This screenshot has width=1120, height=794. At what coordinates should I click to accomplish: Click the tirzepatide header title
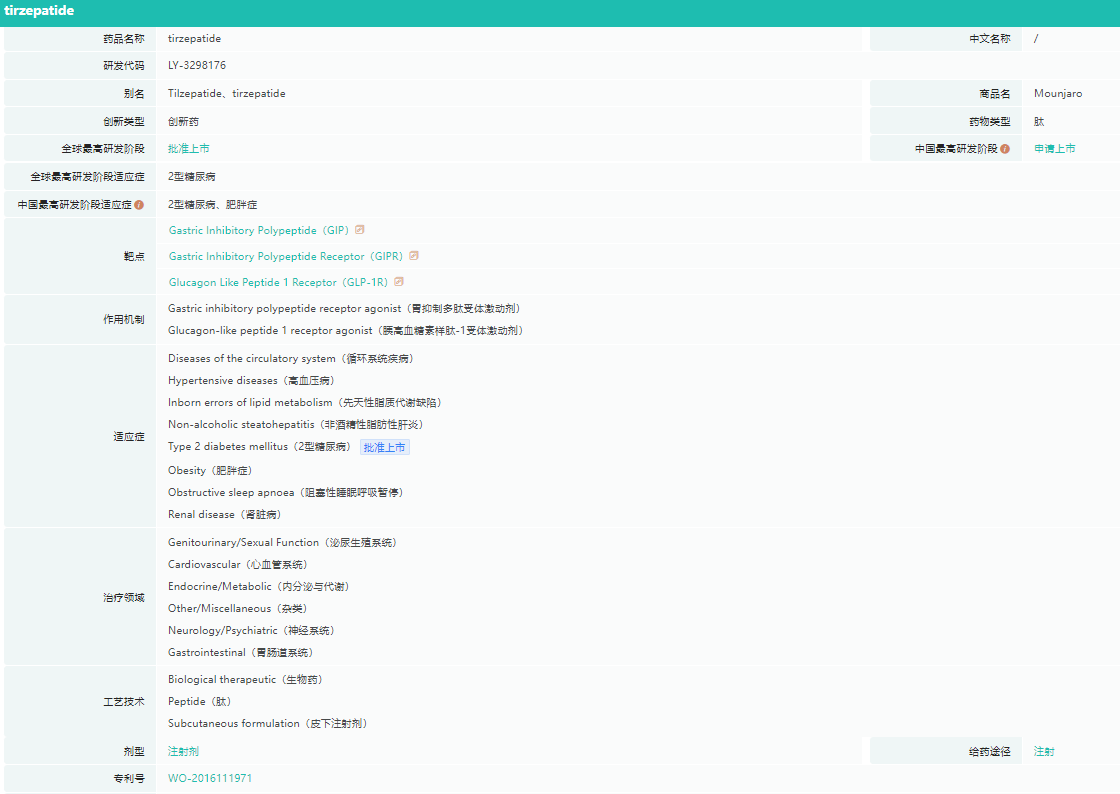[39, 11]
